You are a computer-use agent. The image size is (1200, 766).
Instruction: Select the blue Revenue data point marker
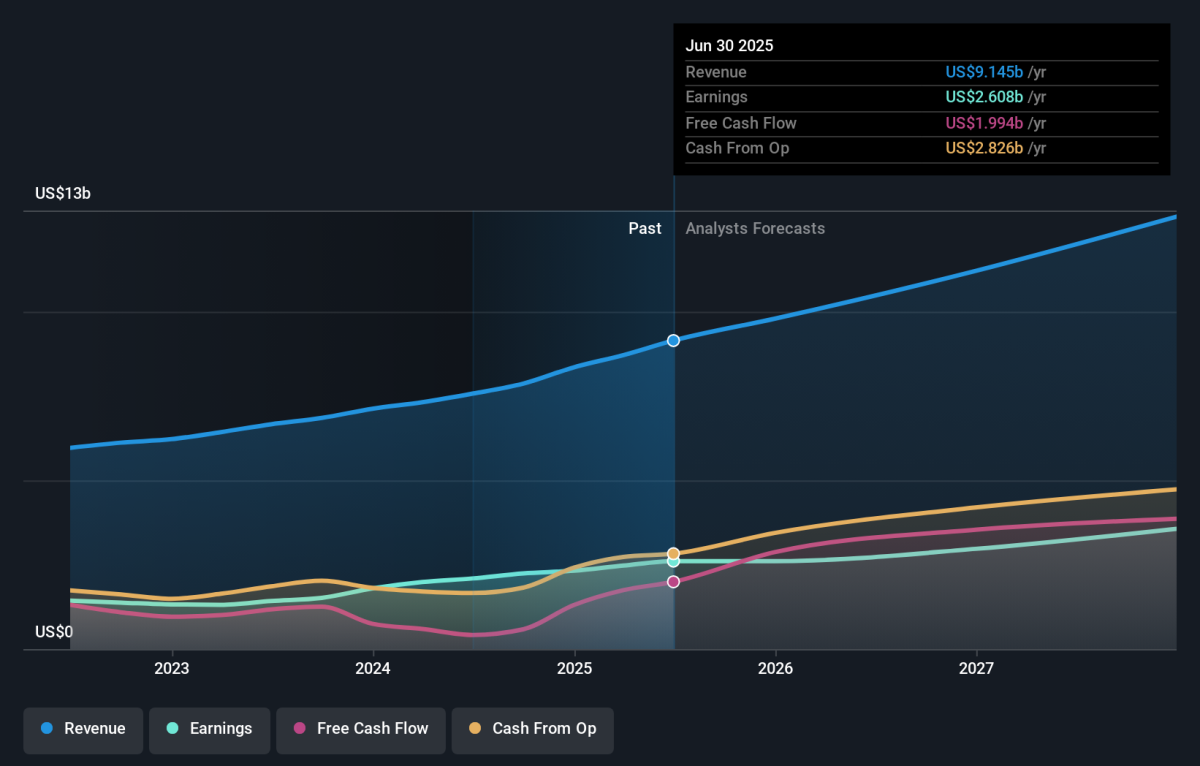coord(674,340)
